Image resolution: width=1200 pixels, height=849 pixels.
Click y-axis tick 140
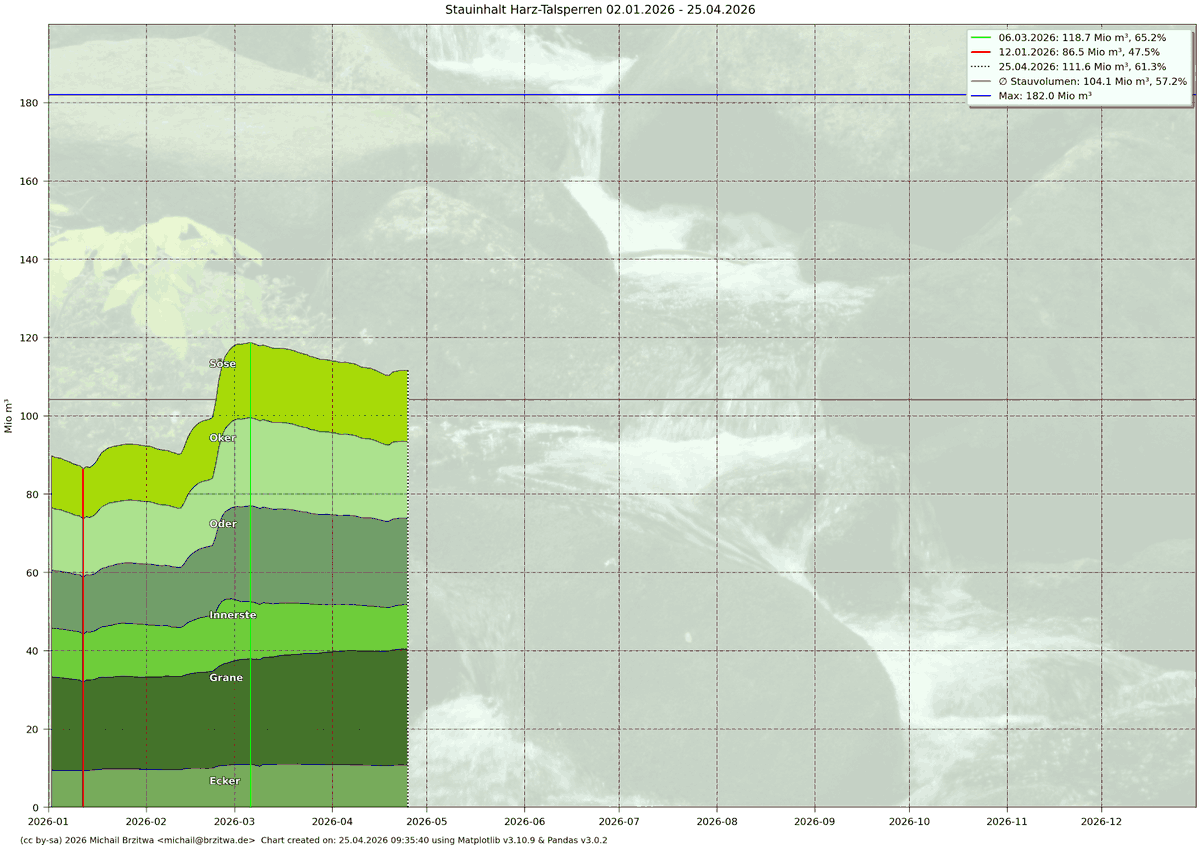tap(29, 260)
